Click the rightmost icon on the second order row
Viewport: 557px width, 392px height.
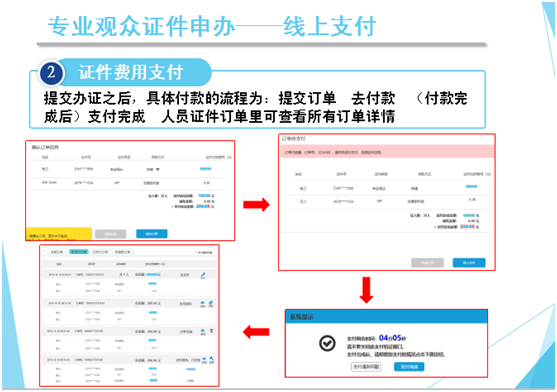click(x=211, y=304)
